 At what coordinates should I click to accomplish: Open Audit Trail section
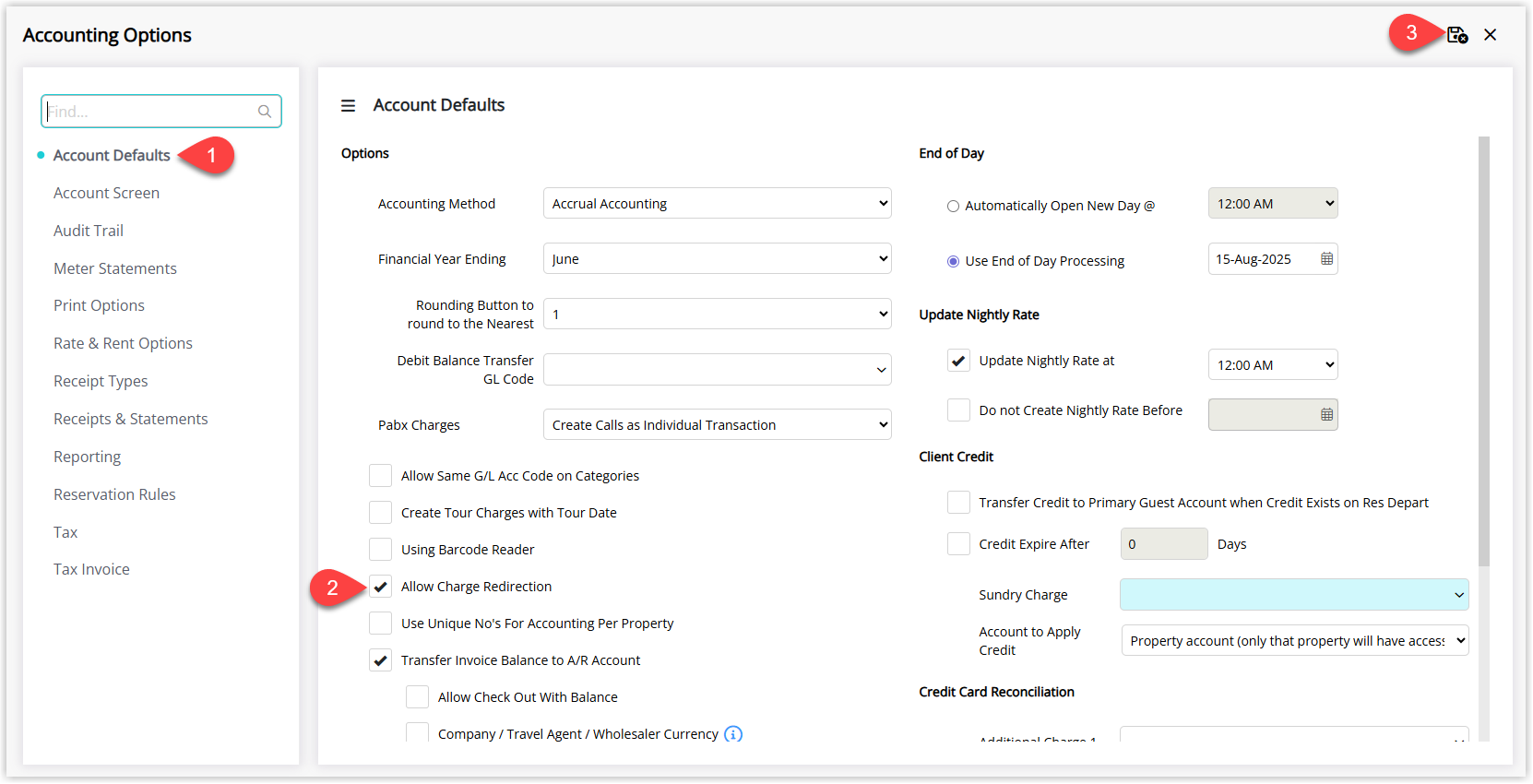(x=89, y=231)
